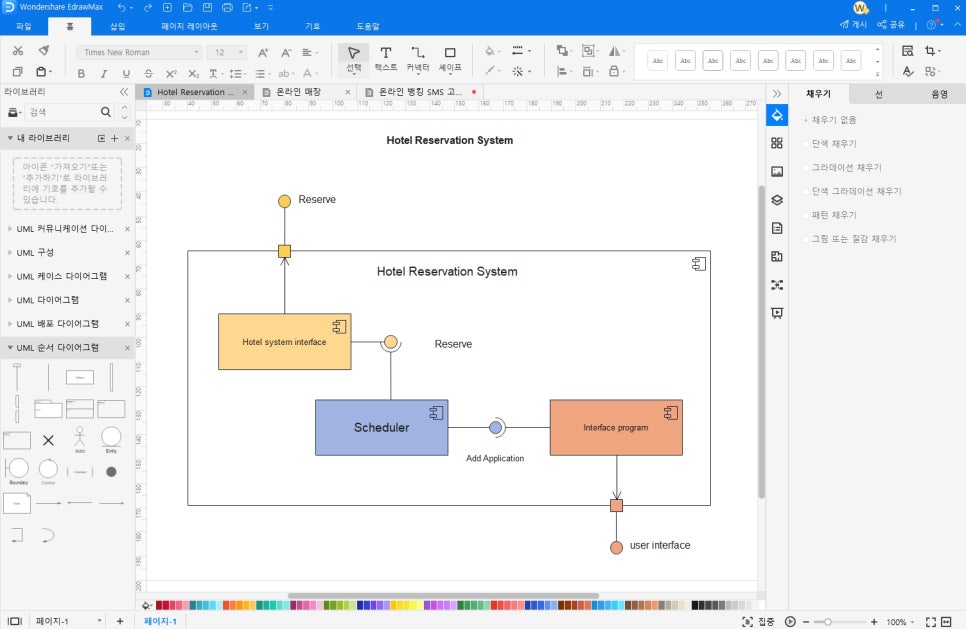Image resolution: width=966 pixels, height=629 pixels.
Task: Click the Cut scissors icon
Action: [18, 51]
